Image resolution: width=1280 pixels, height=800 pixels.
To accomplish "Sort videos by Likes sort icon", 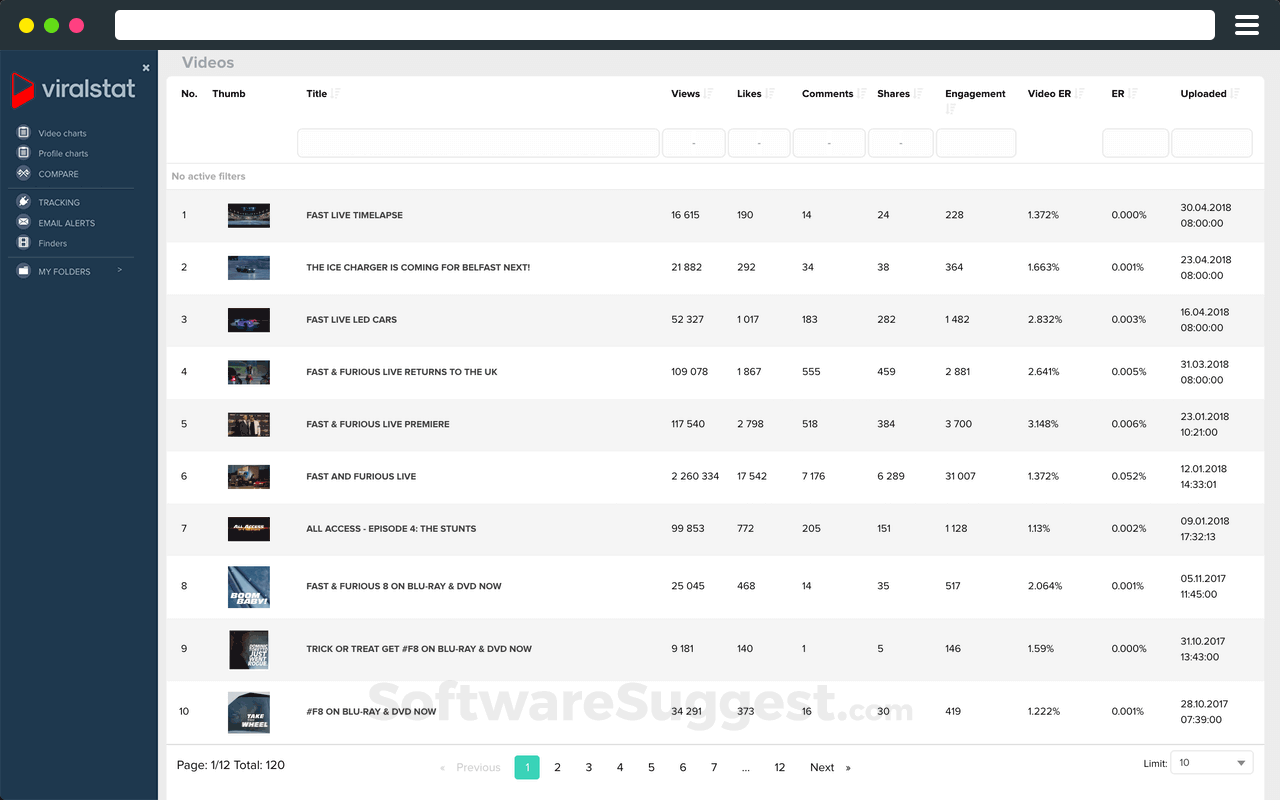I will pos(770,94).
